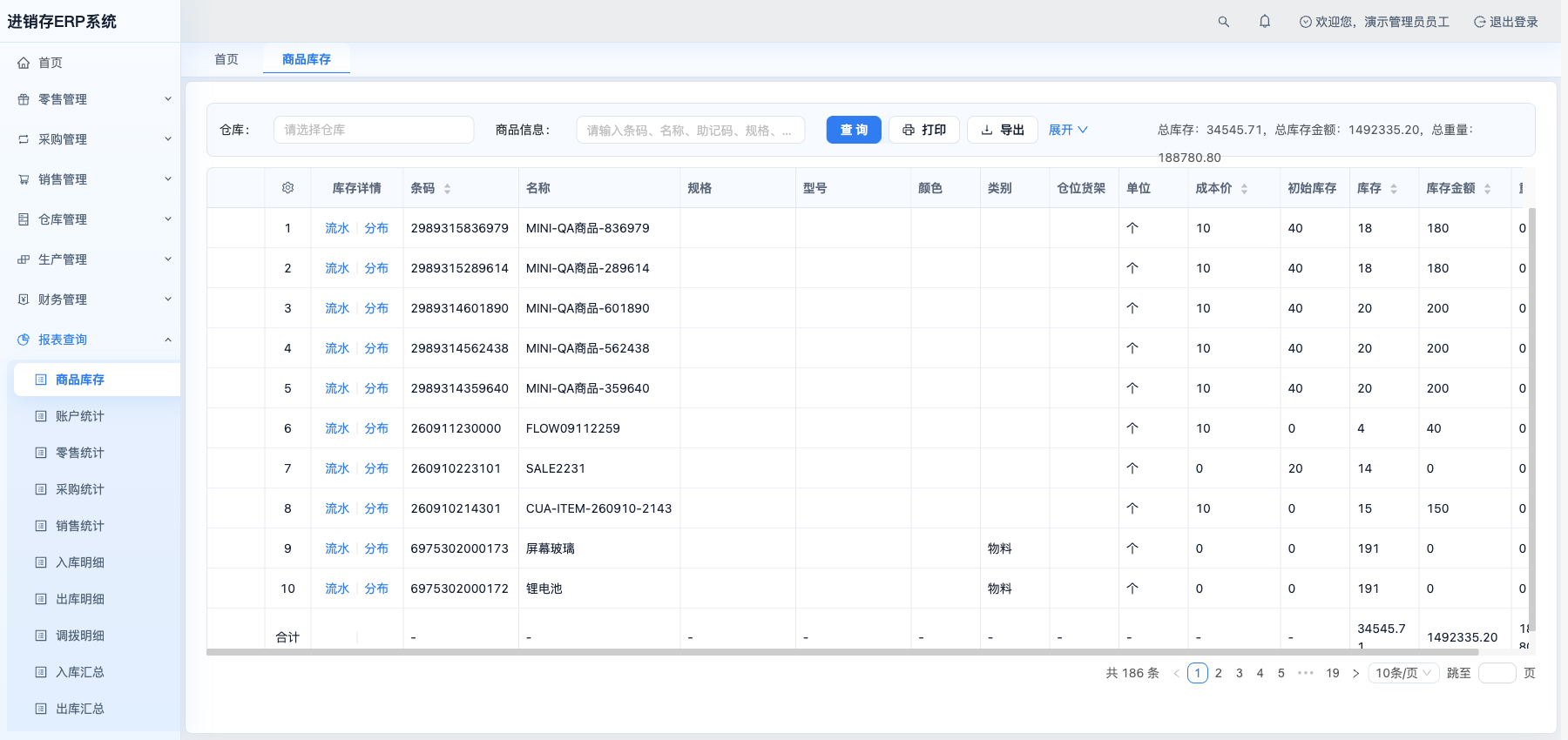Switch to 首页 tab
The image size is (1568, 740).
point(226,59)
